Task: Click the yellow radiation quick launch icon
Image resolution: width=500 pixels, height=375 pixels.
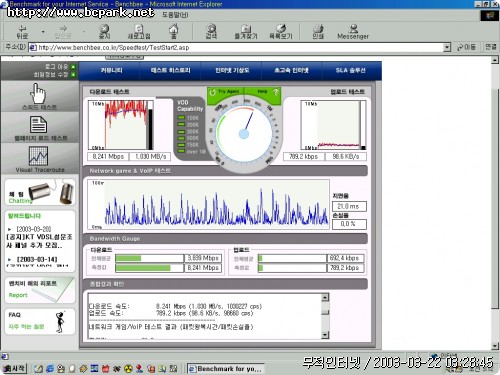Action: (x=128, y=369)
